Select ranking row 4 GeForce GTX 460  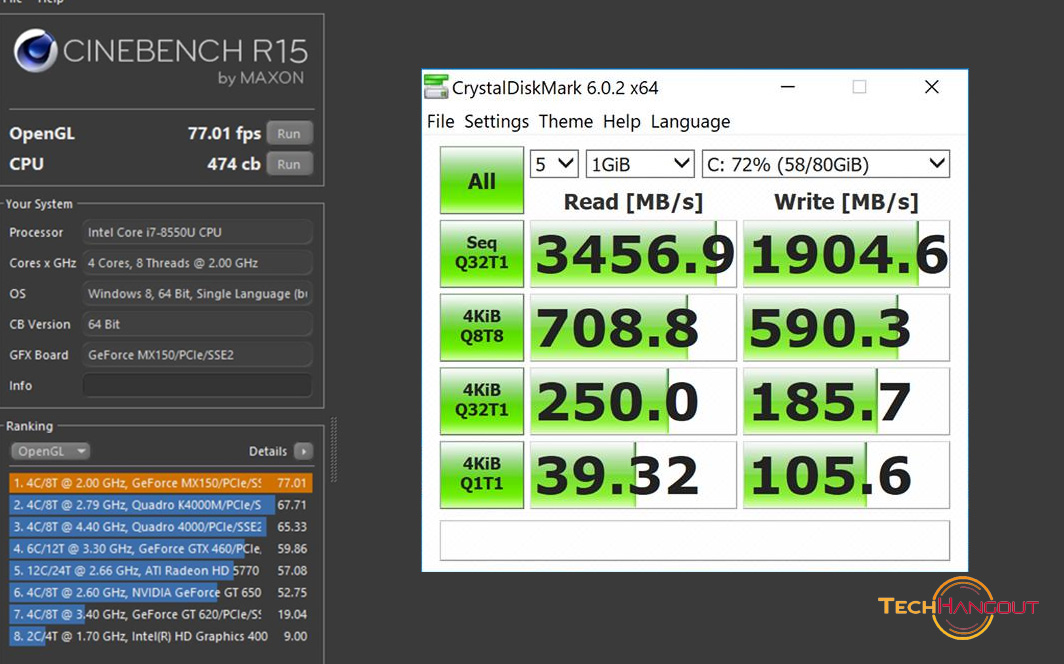pos(161,548)
